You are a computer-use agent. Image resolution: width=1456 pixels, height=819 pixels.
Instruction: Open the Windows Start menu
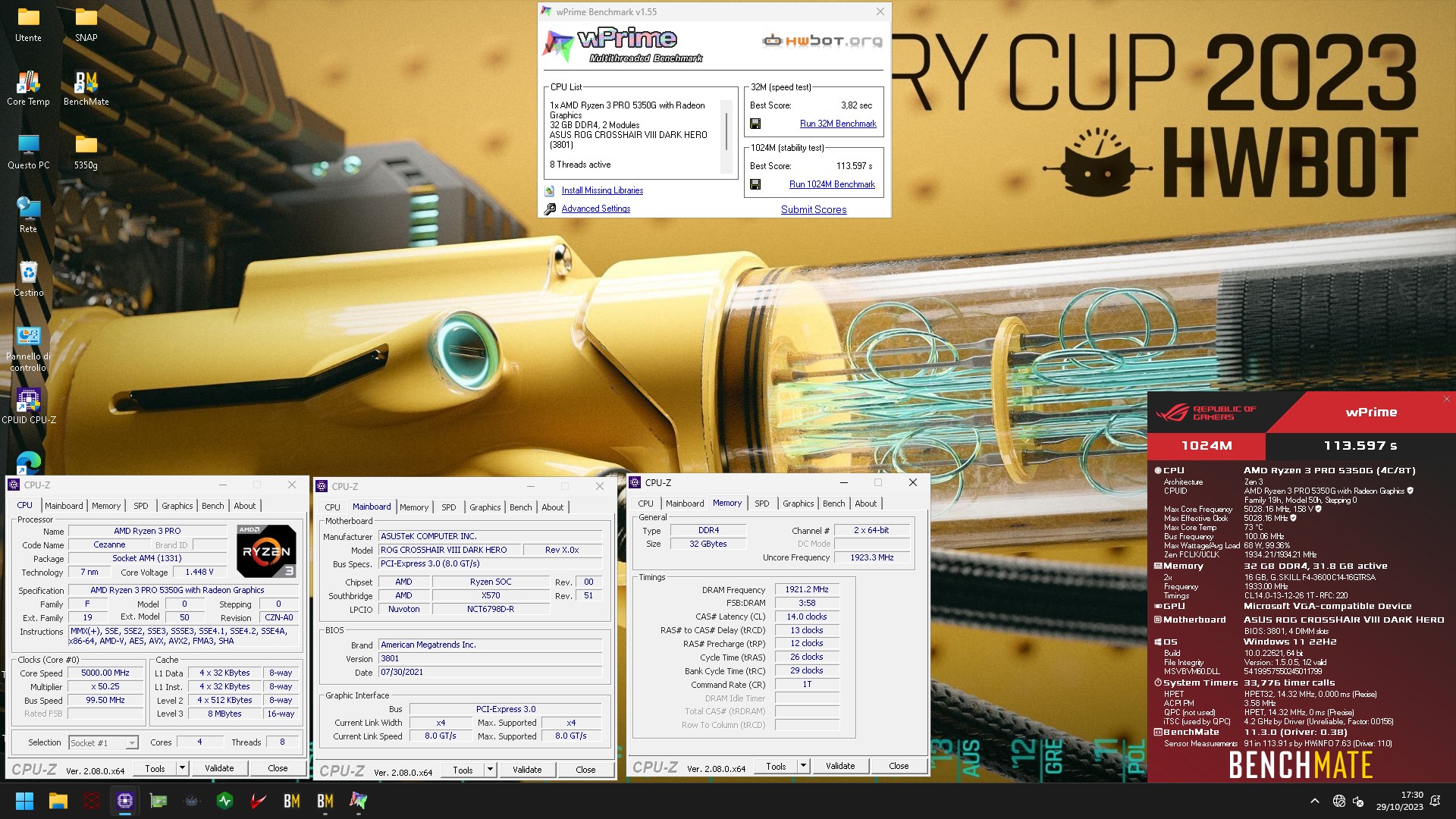coord(24,801)
